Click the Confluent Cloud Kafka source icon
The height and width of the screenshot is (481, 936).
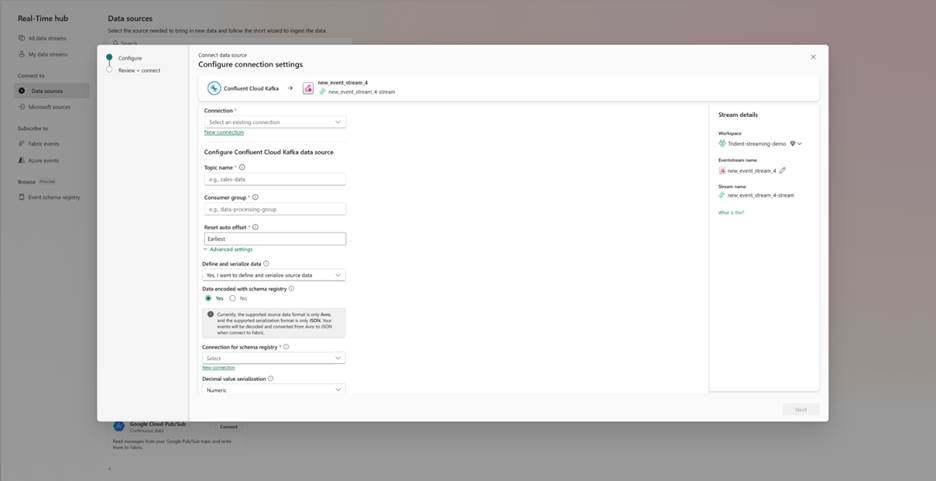214,88
